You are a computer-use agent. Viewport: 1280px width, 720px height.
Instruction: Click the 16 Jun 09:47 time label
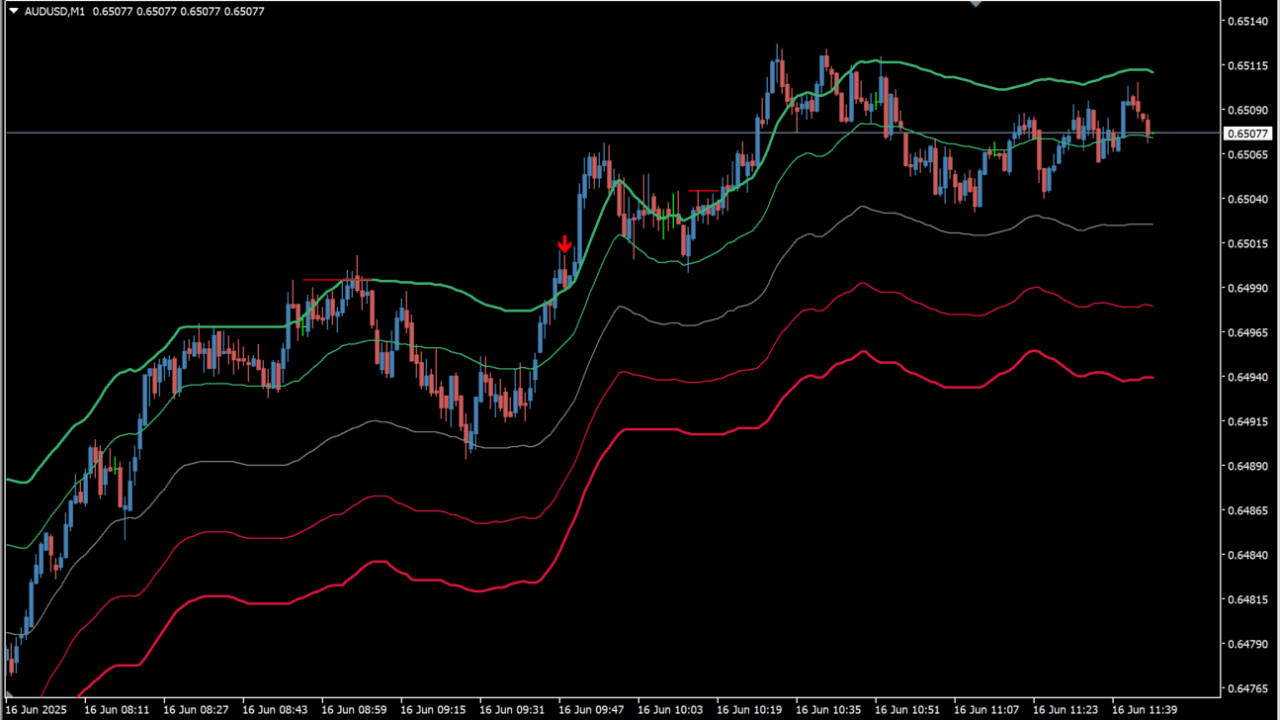click(x=591, y=709)
